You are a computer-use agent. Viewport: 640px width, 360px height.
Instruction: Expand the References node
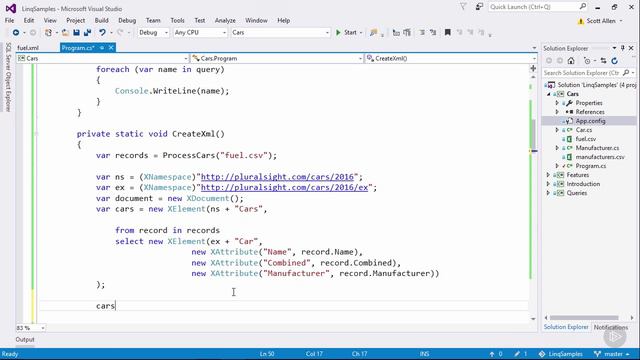click(557, 112)
